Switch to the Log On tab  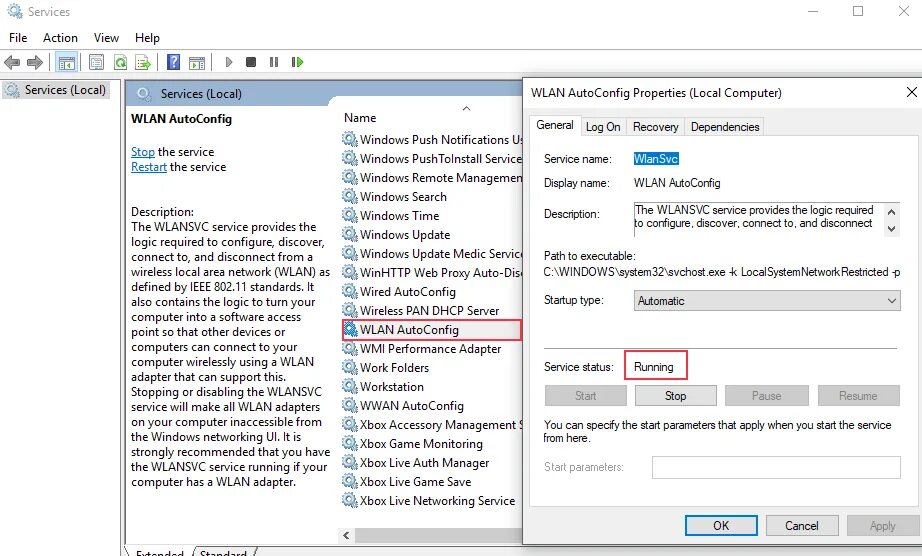click(x=603, y=127)
